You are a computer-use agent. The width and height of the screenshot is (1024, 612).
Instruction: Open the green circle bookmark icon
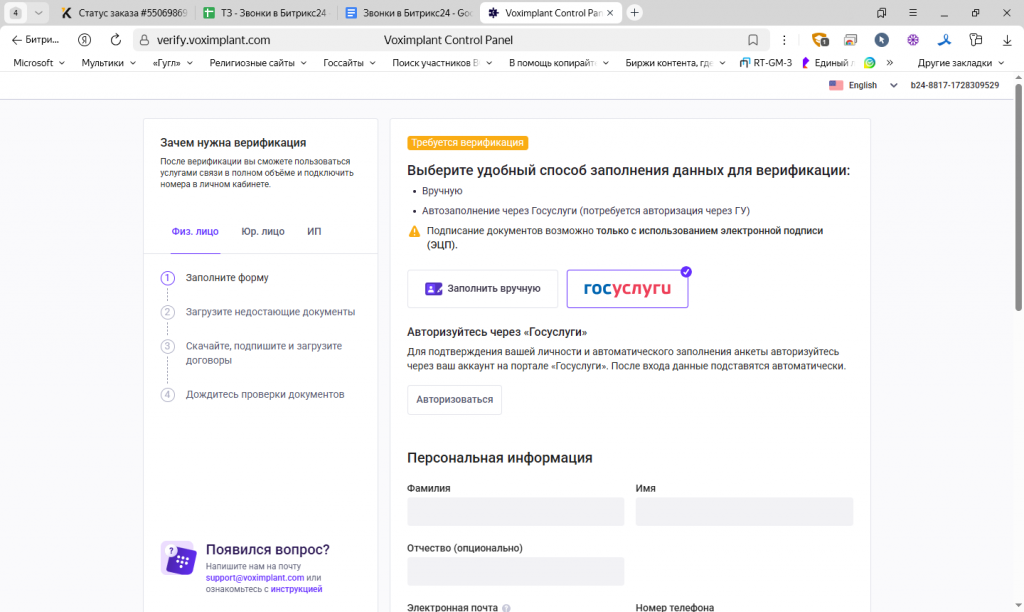point(869,63)
